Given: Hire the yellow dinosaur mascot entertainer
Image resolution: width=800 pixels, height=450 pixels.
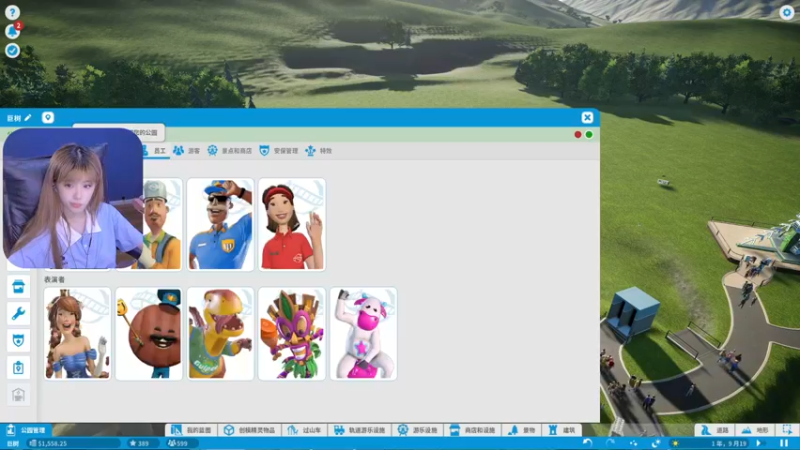Looking at the screenshot, I should pos(220,334).
